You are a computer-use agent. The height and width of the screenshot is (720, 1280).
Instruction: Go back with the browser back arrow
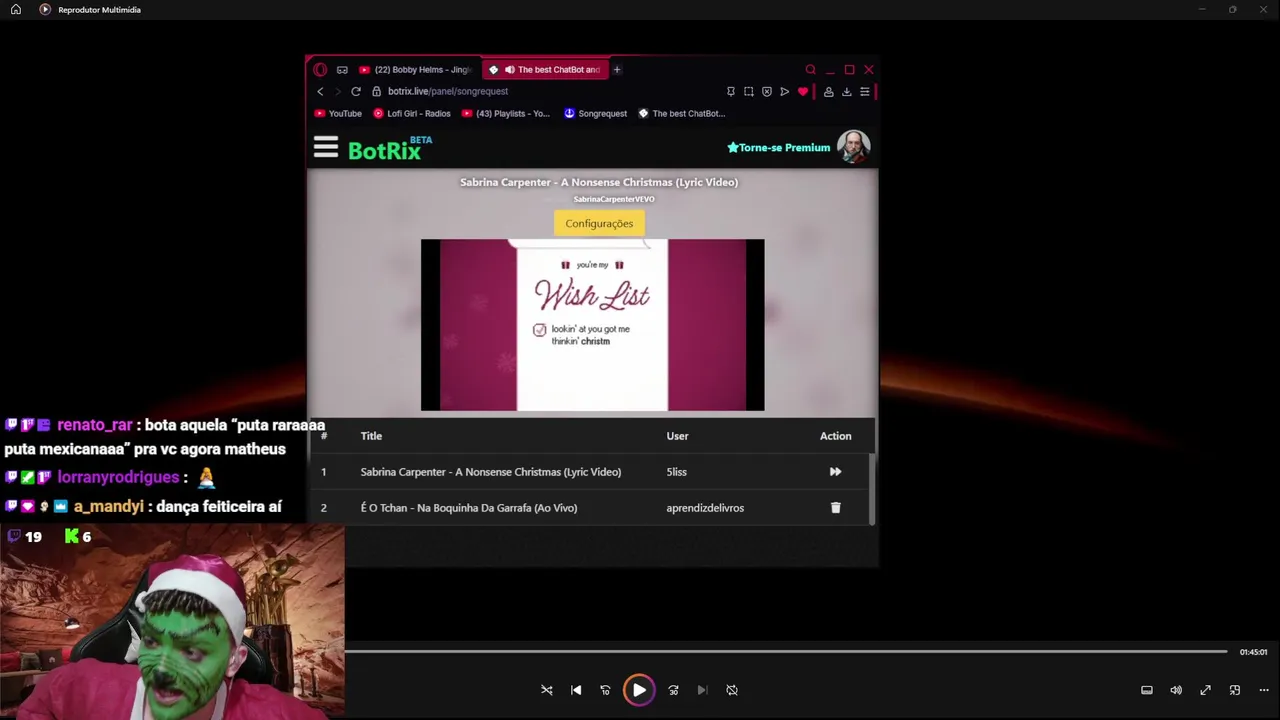tap(320, 91)
